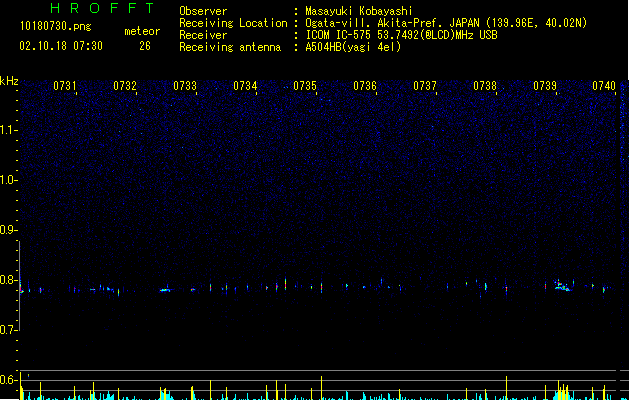Click the 0.8 frequency axis label
This screenshot has height=400, width=629.
(x=8, y=280)
